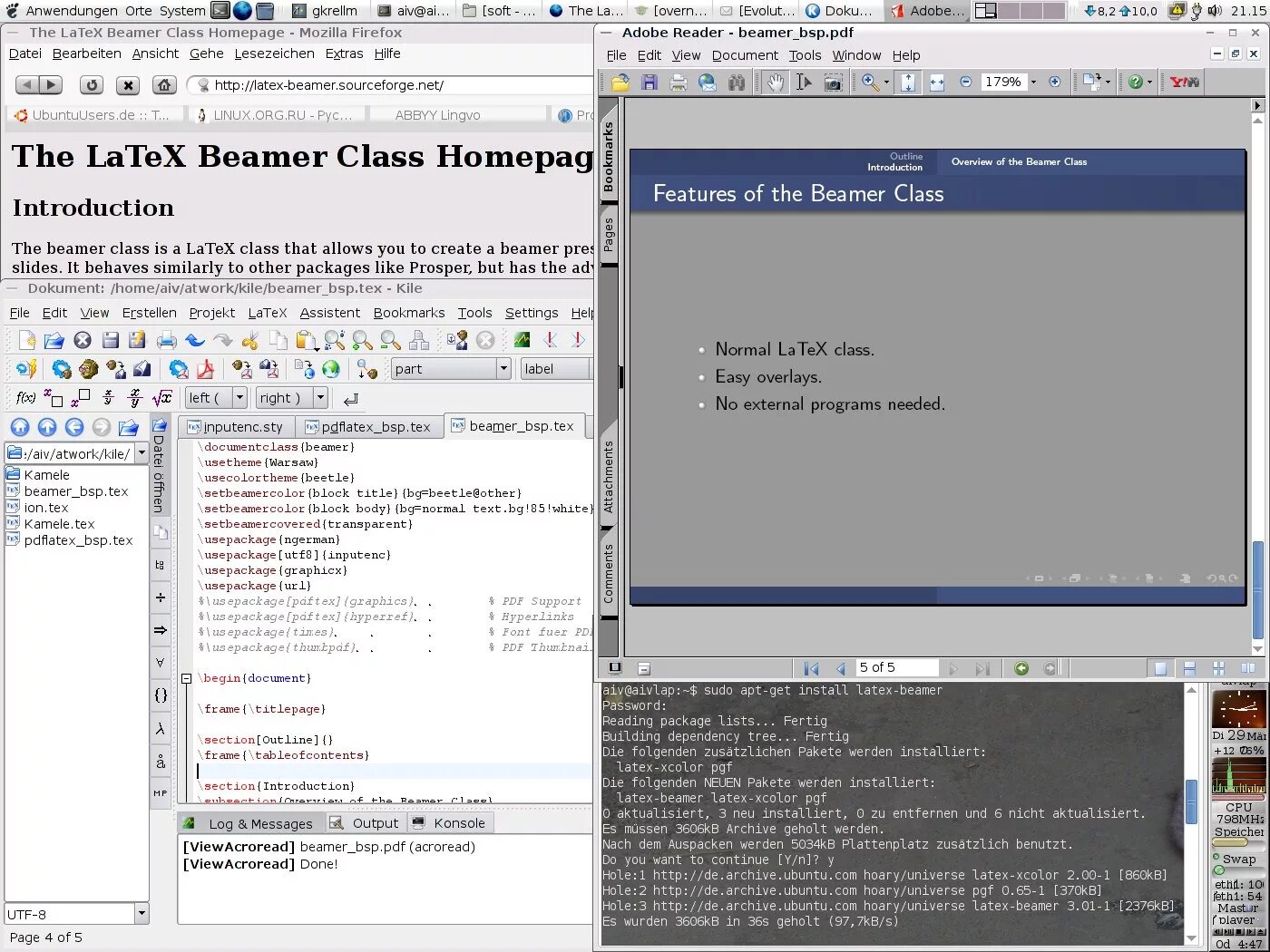Screen dimensions: 1270x952
Task: Enable Single Page layout
Action: pyautogui.click(x=1160, y=669)
